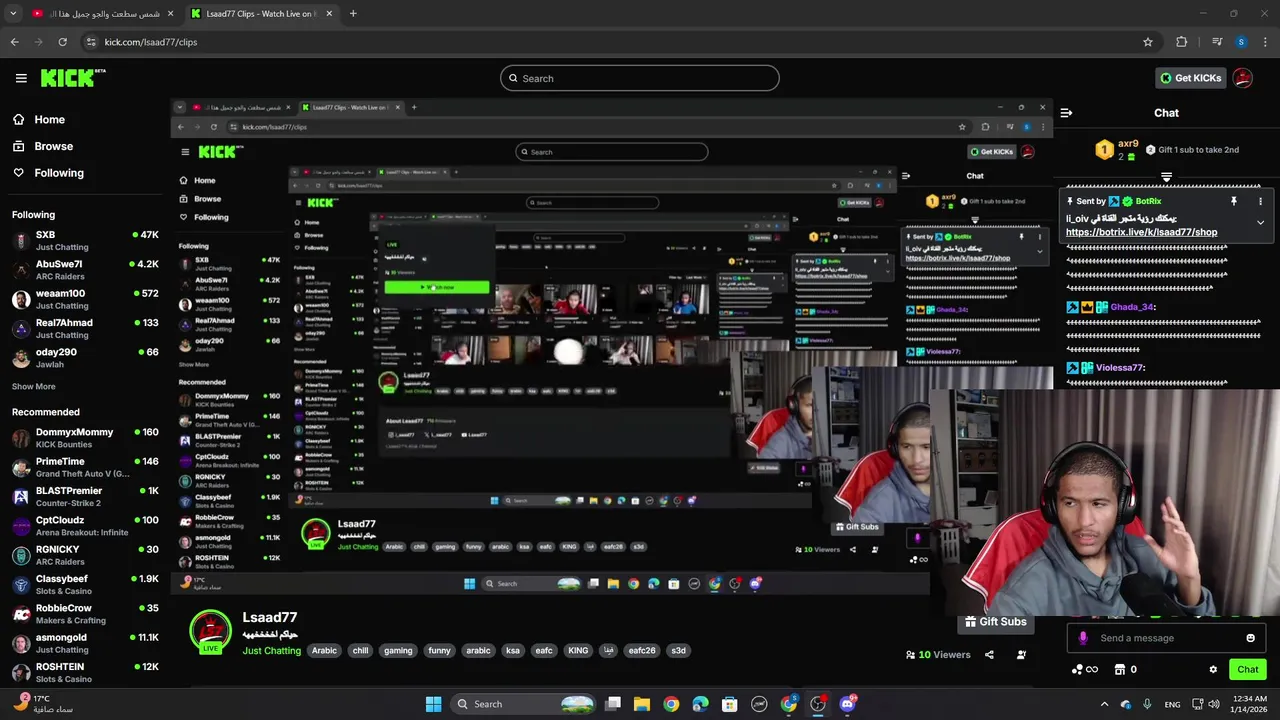Open the Windows Start menu
This screenshot has width=1280, height=720.
tap(433, 704)
